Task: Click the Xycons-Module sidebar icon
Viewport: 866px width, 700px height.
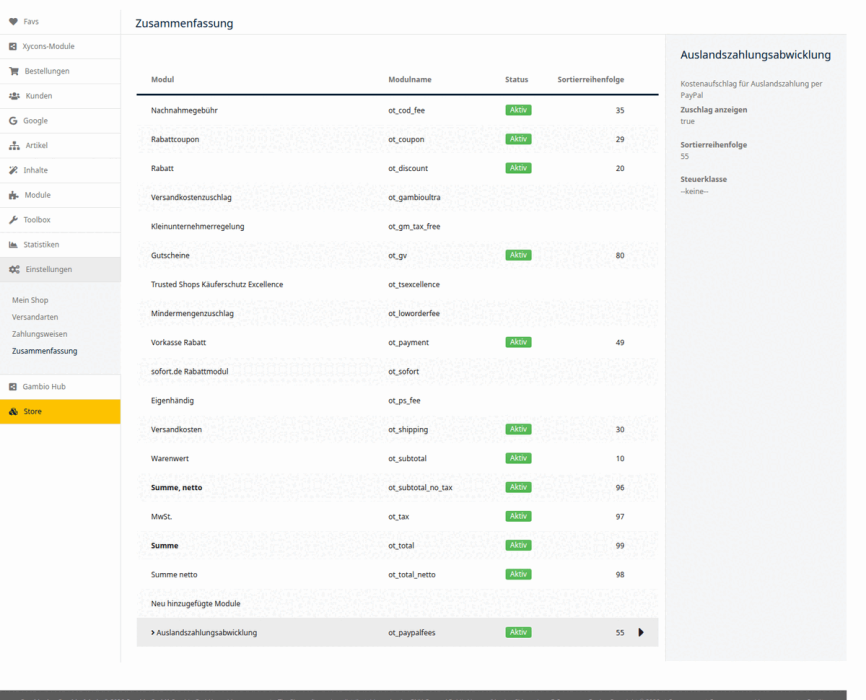Action: (x=13, y=46)
